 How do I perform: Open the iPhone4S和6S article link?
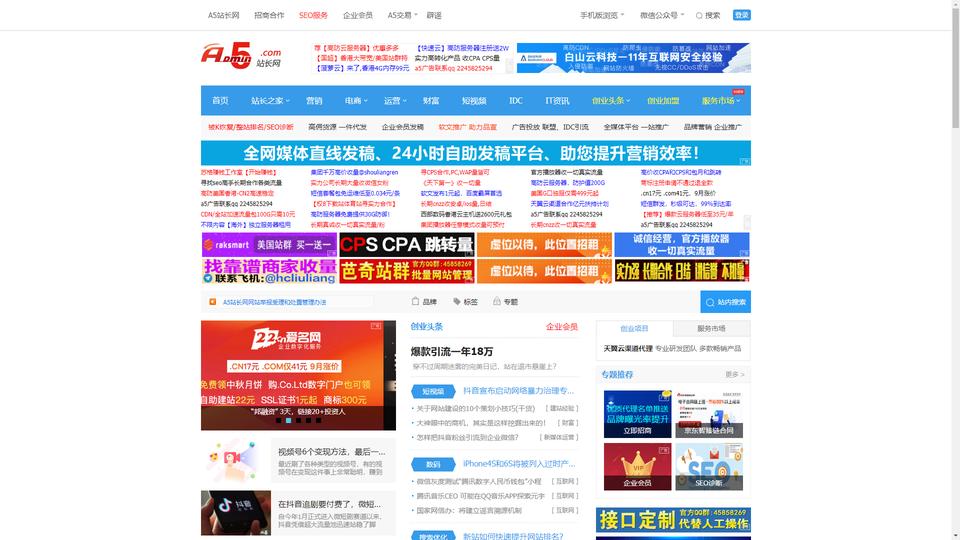pyautogui.click(x=519, y=464)
